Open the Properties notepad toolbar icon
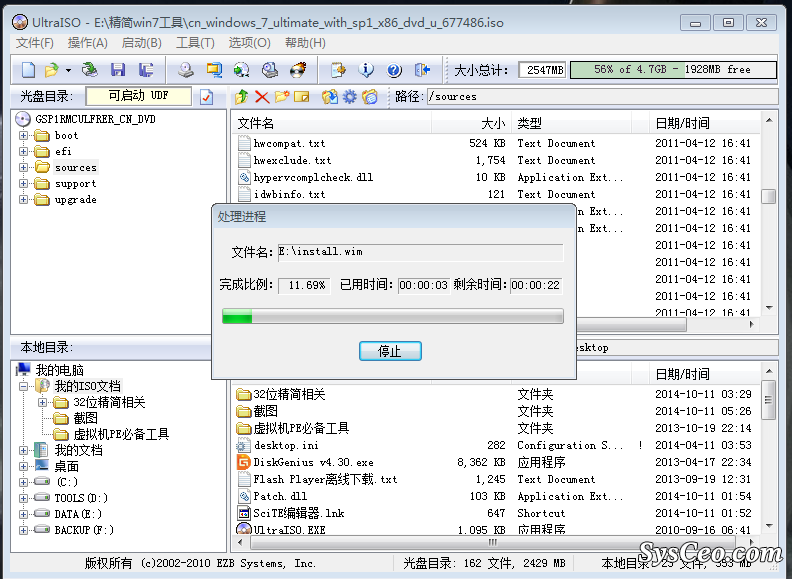Image resolution: width=792 pixels, height=579 pixels. pyautogui.click(x=338, y=70)
